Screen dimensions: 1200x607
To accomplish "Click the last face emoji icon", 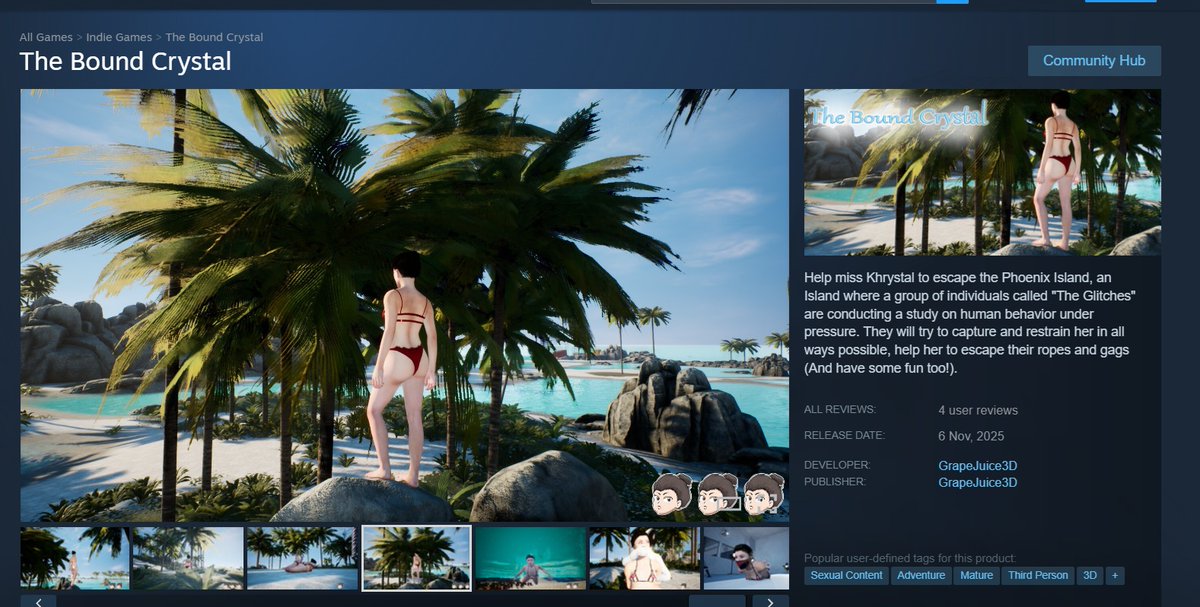I will pyautogui.click(x=765, y=493).
